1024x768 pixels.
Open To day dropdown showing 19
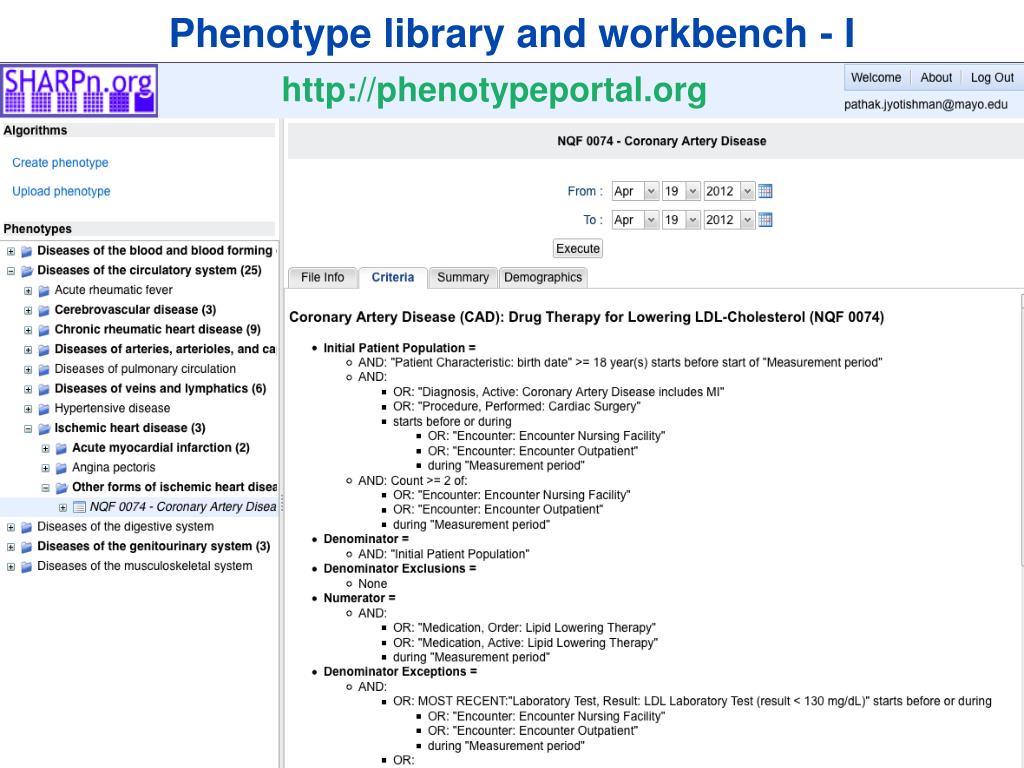(681, 220)
